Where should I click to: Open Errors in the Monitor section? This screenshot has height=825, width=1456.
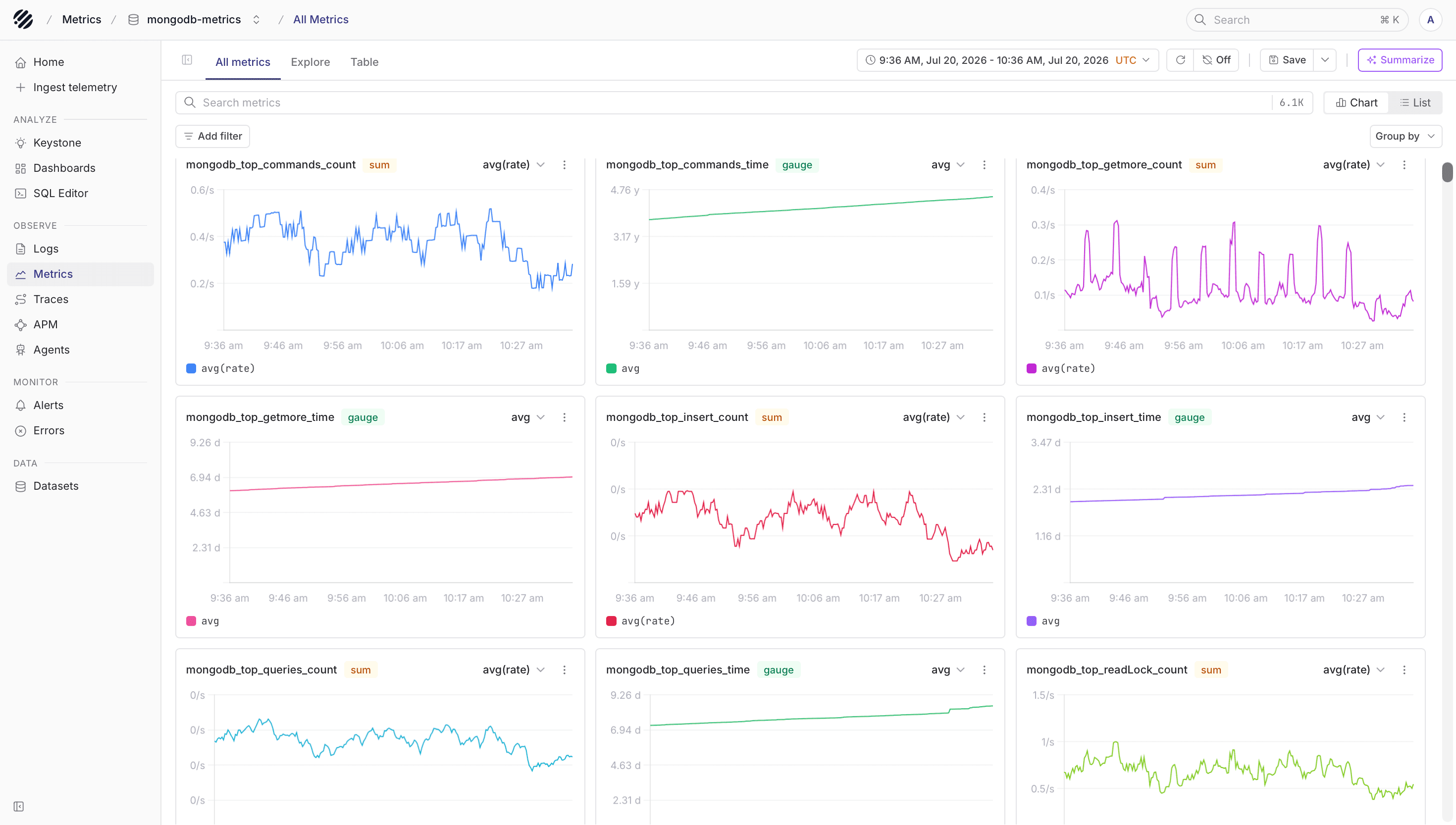[80, 431]
